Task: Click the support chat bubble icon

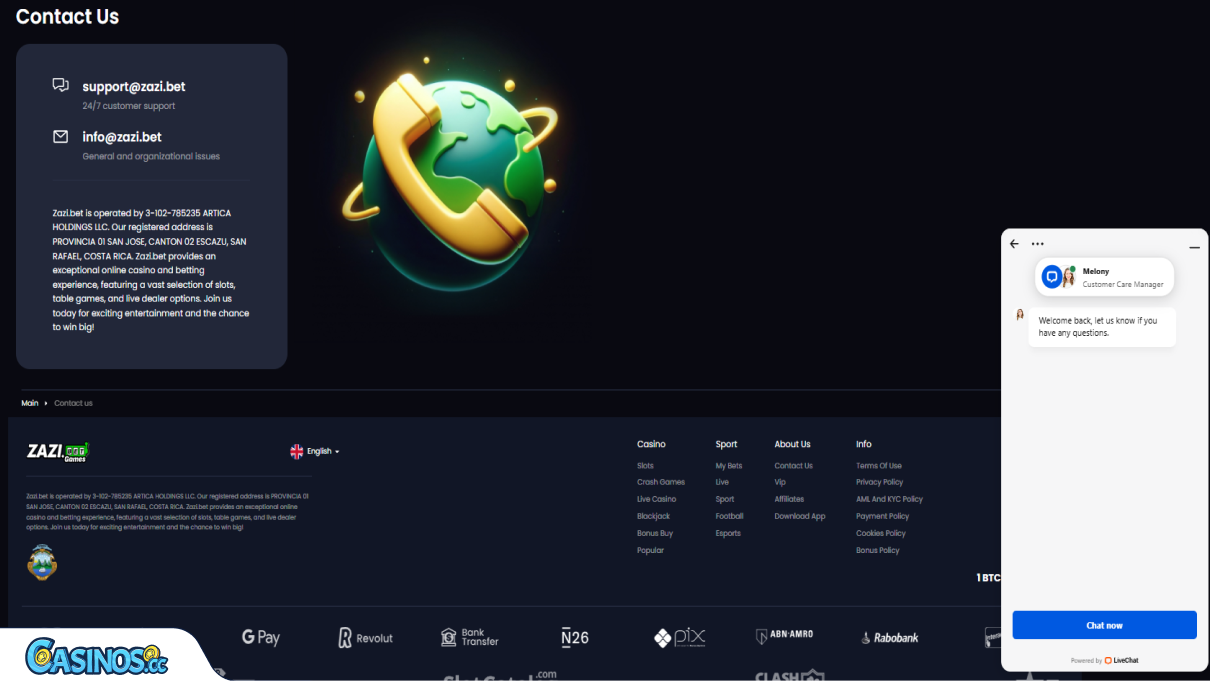Action: coord(61,86)
